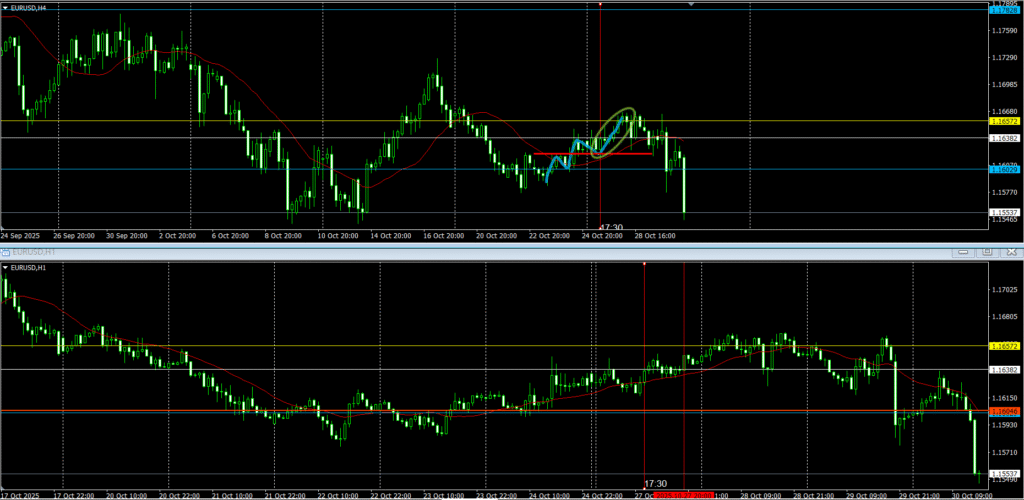Image resolution: width=1024 pixels, height=500 pixels.
Task: Click the yellow 1.16572 price label on H4
Action: 1005,121
